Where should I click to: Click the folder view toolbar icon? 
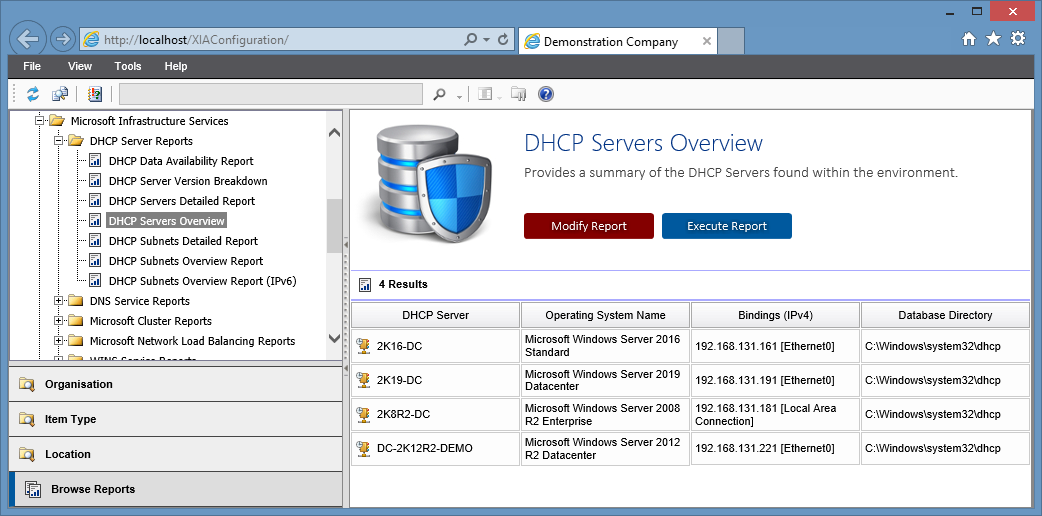point(519,94)
